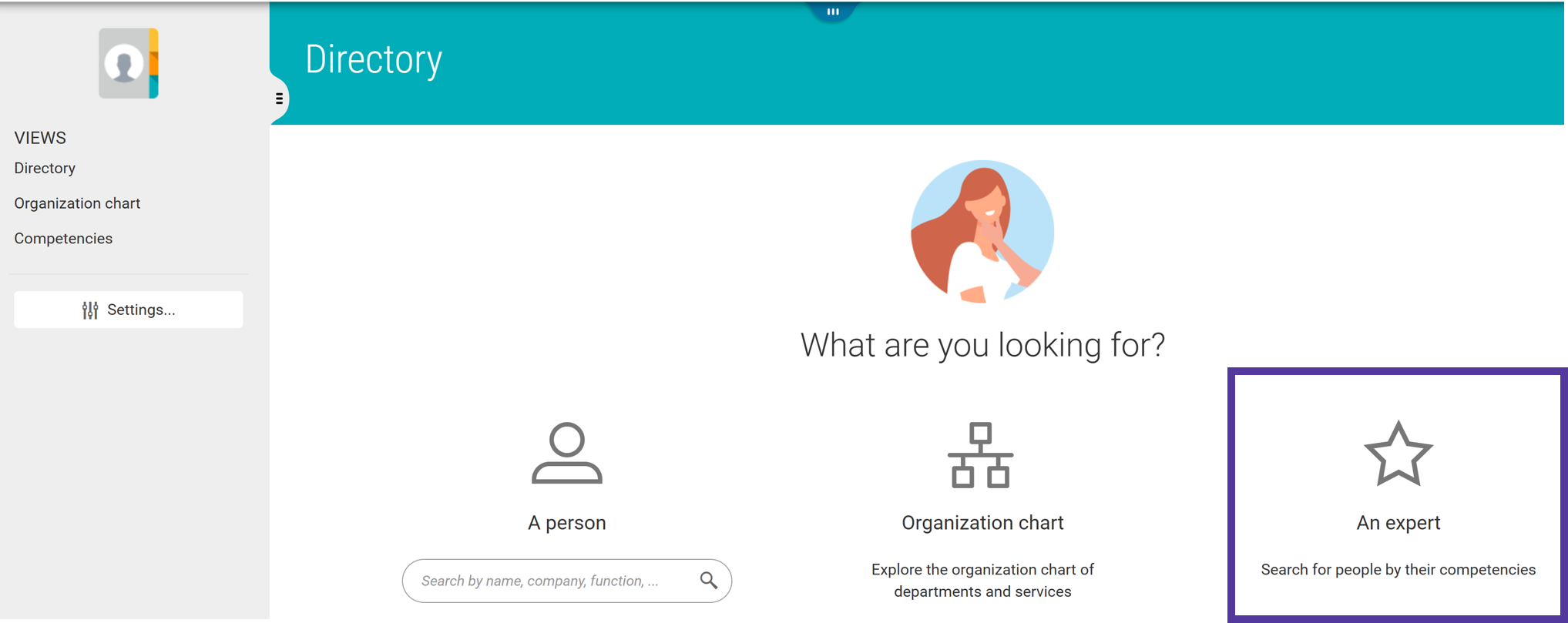
Task: Expand the top banner pull-down handle
Action: 833,12
